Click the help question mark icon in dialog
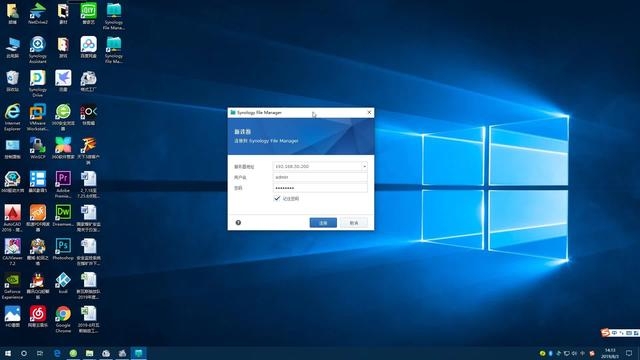640x360 pixels. [238, 222]
